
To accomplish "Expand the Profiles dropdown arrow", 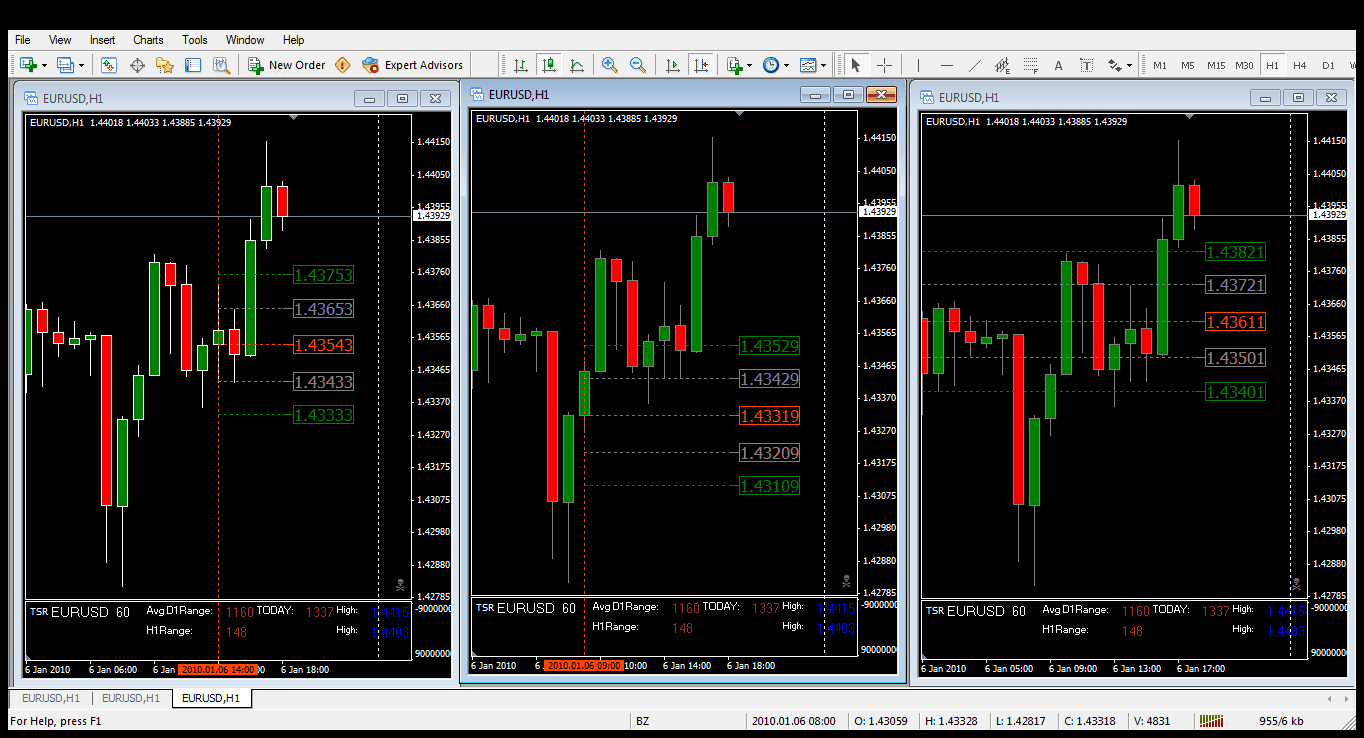I will pos(82,65).
